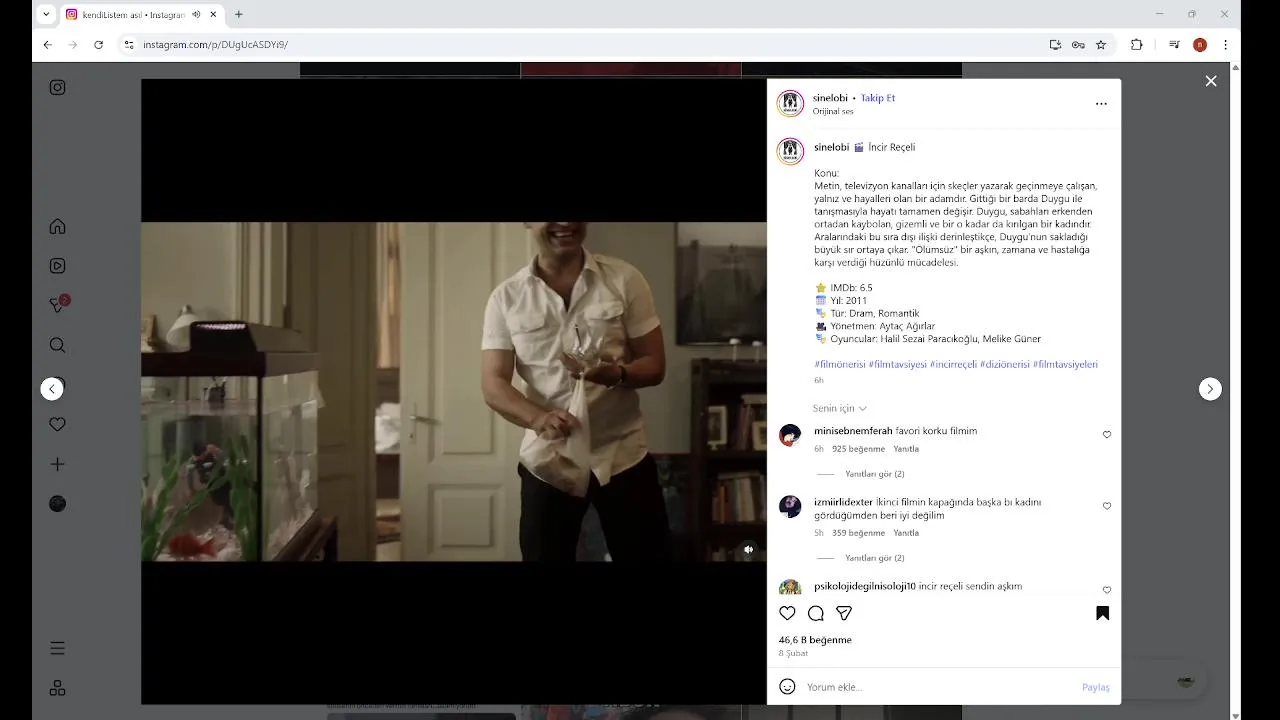1280x720 pixels.
Task: Go to next post arrow
Action: coord(1210,389)
